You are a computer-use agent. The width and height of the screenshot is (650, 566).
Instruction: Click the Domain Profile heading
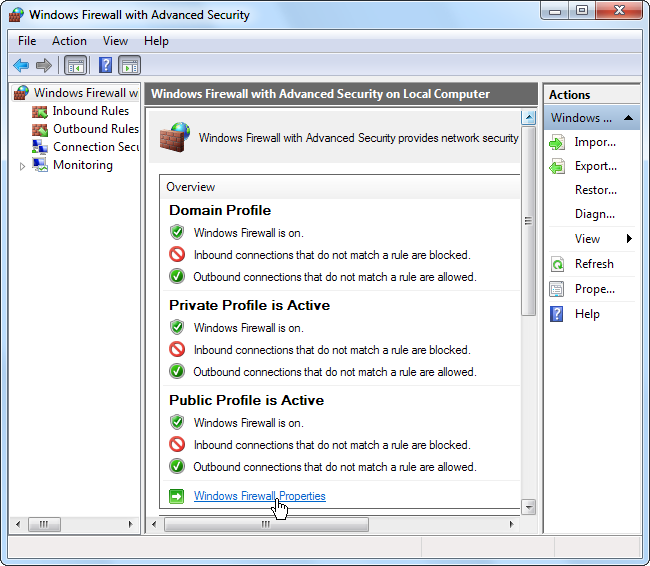(x=220, y=210)
